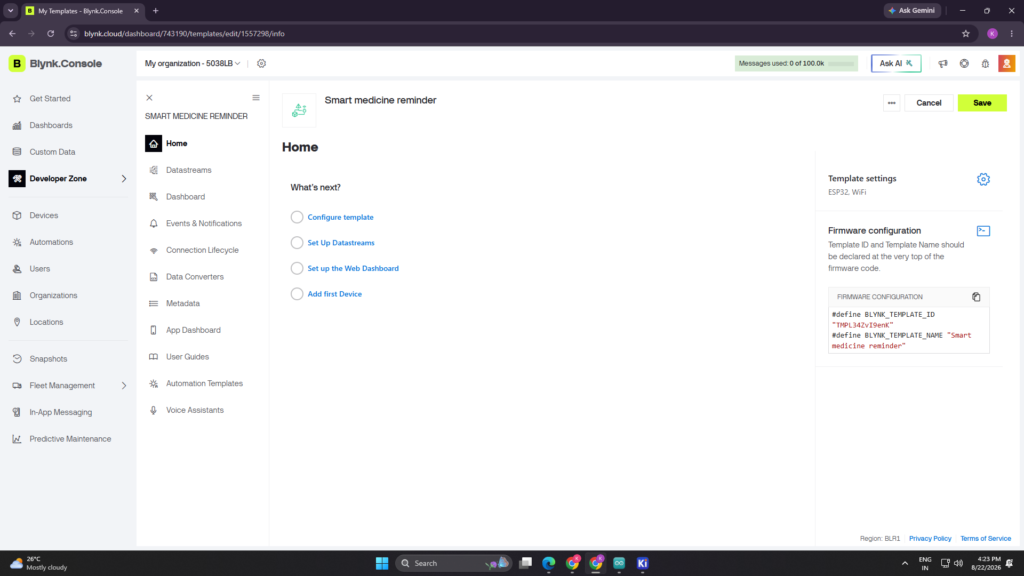Screen dimensions: 1024x576
Task: Open Events & Notifications tab
Action: [x=203, y=224]
